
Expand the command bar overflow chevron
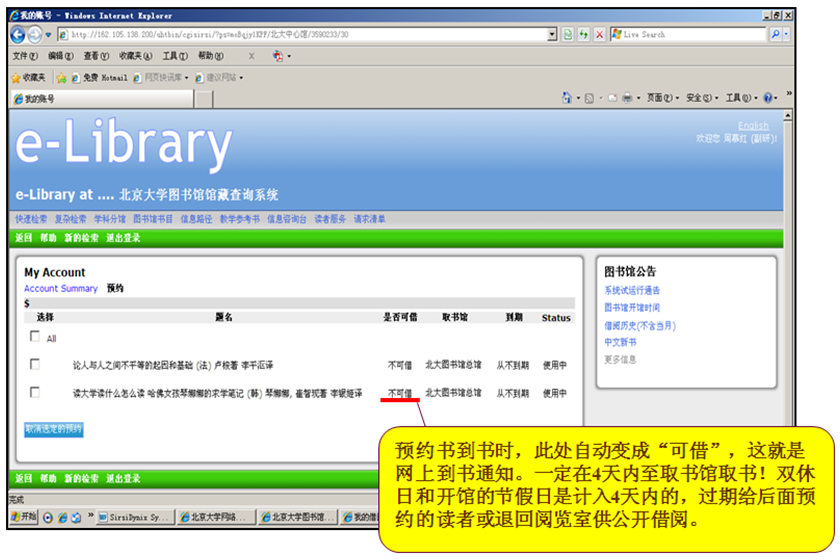pyautogui.click(x=789, y=94)
